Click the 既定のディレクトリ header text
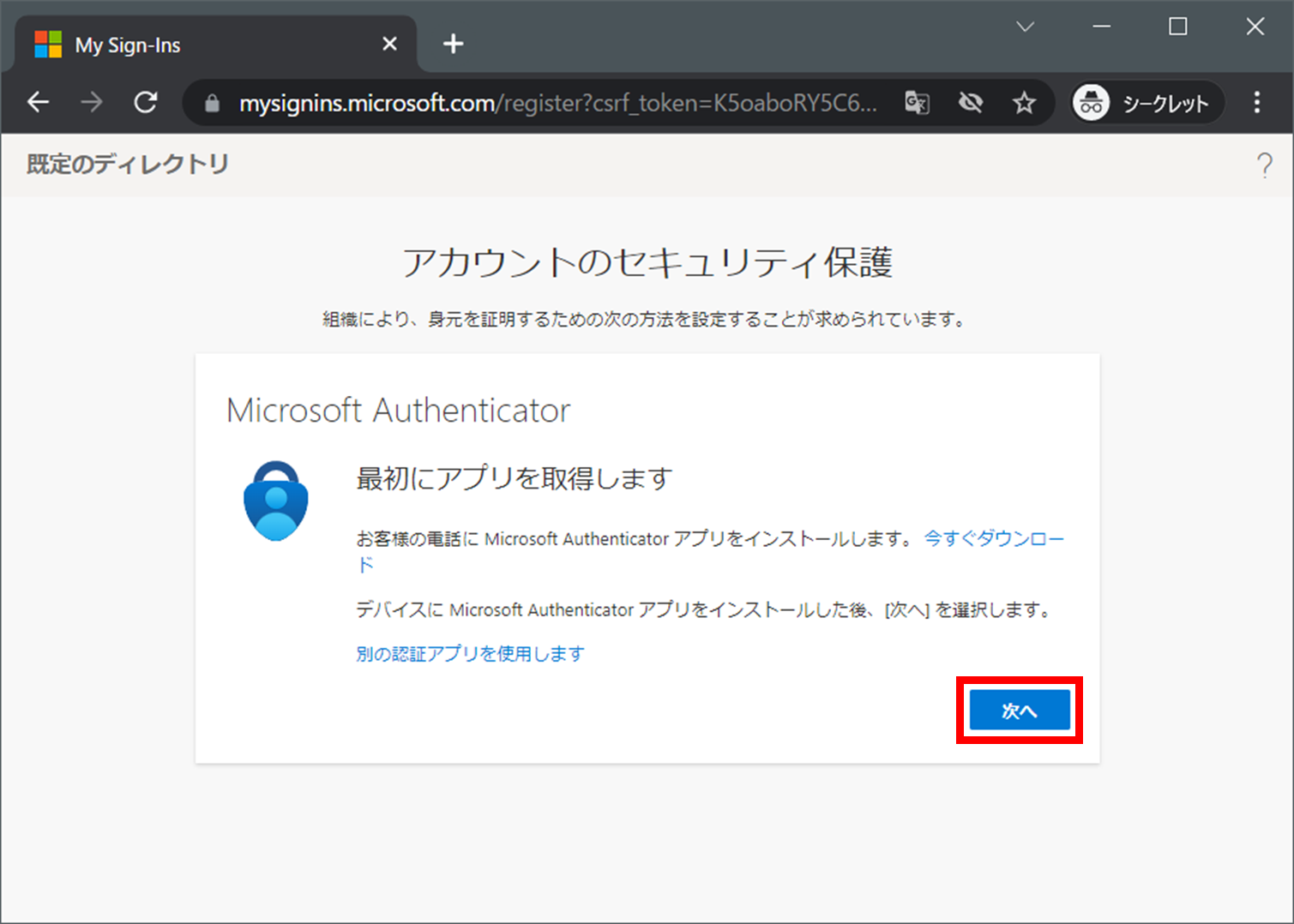 click(x=128, y=164)
